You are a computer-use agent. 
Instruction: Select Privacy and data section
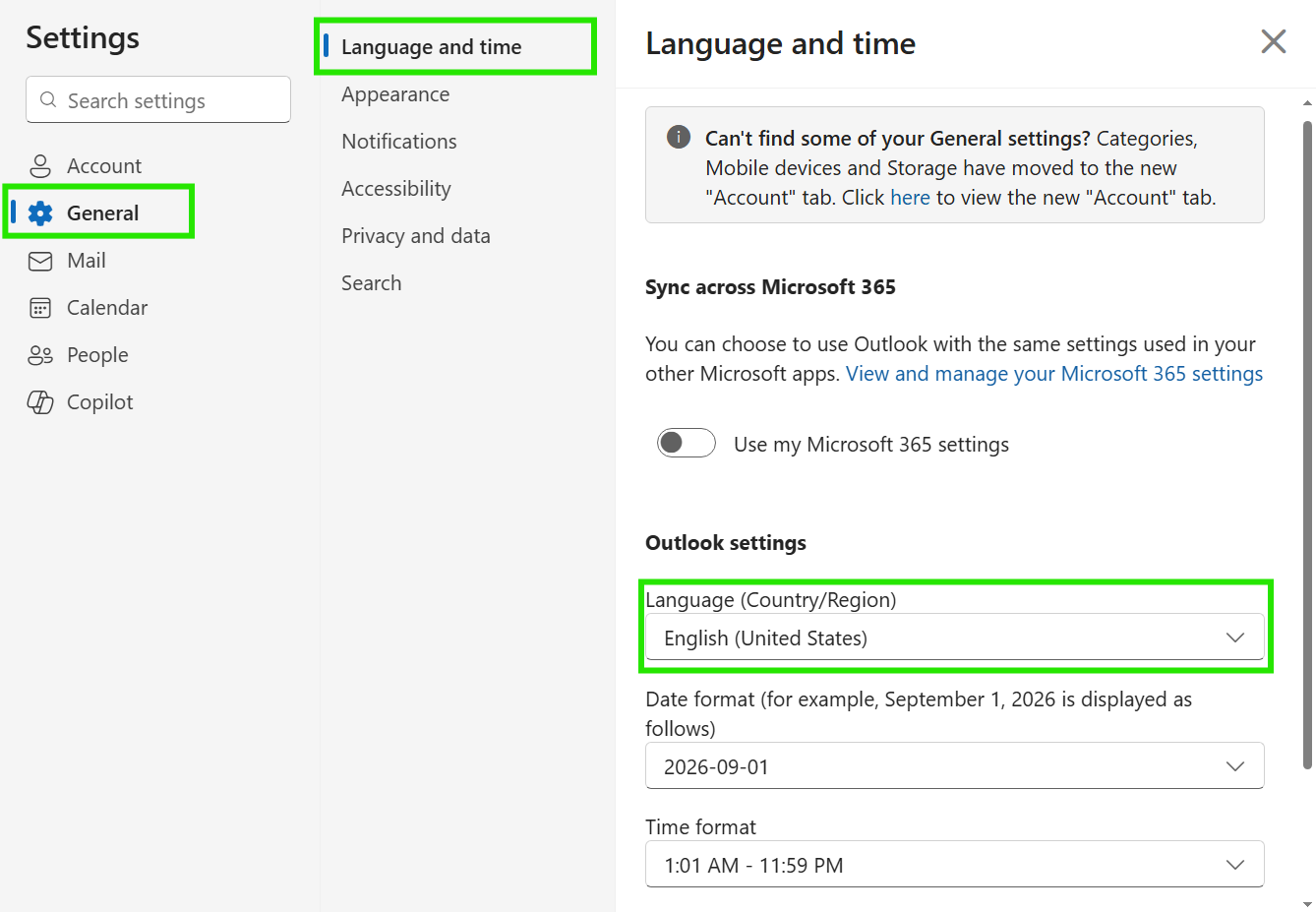[x=416, y=236]
